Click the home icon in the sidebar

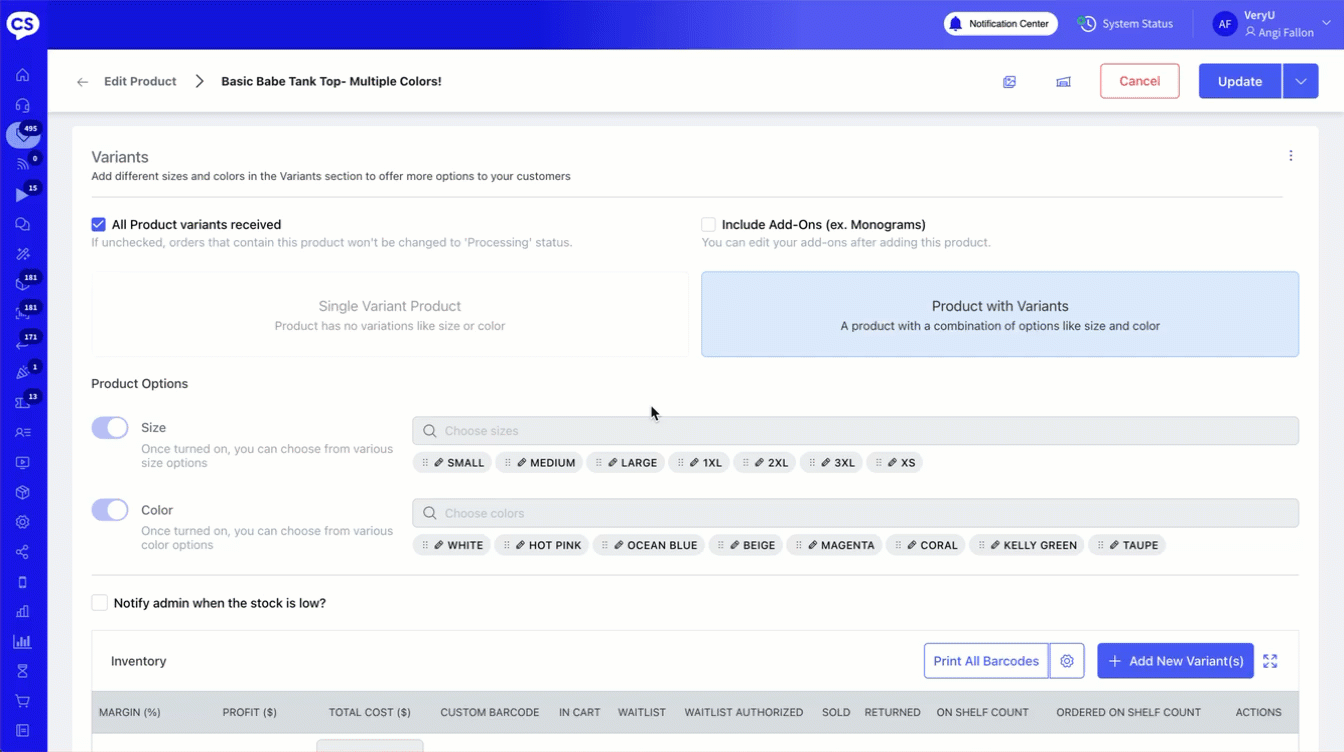tap(22, 75)
